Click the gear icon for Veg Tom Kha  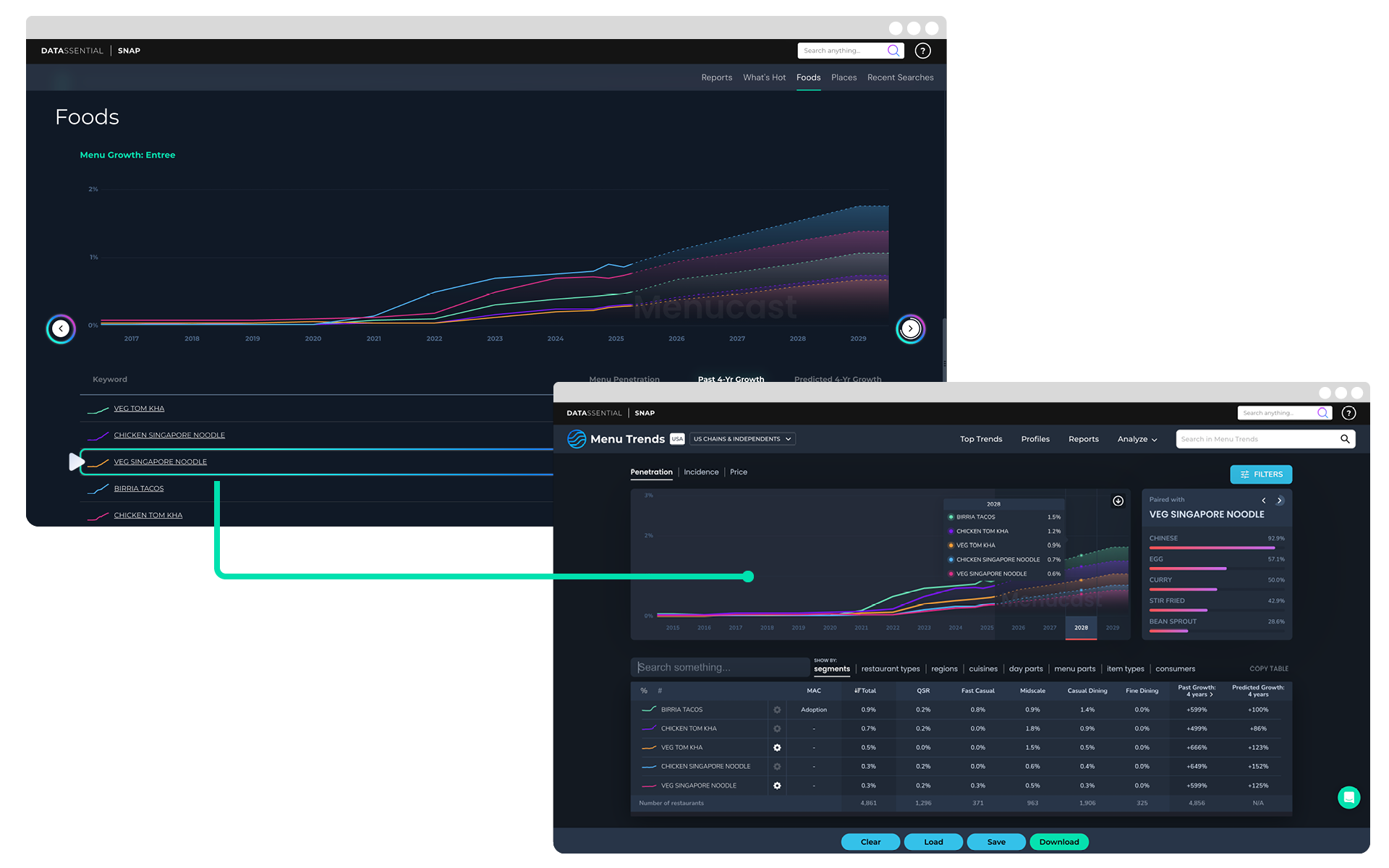[x=777, y=747]
